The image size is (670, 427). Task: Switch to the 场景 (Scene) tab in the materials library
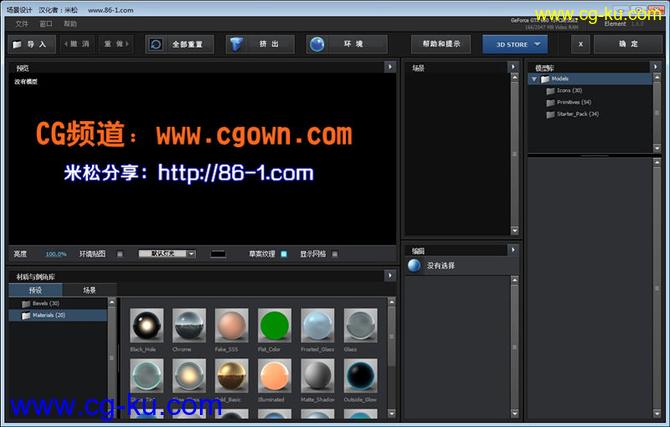click(x=89, y=290)
